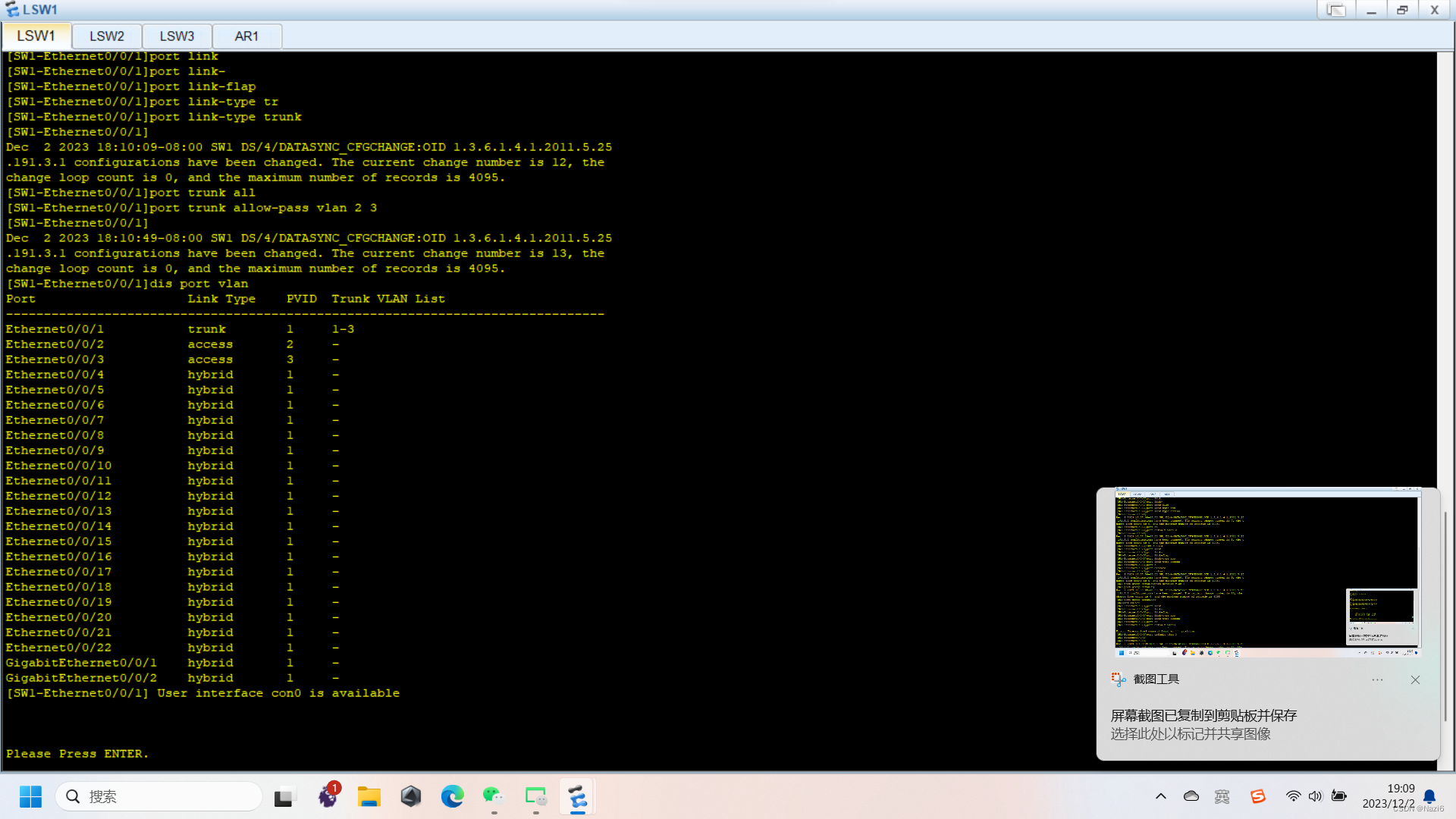1456x819 pixels.
Task: Check the battery status icon
Action: point(1339,796)
